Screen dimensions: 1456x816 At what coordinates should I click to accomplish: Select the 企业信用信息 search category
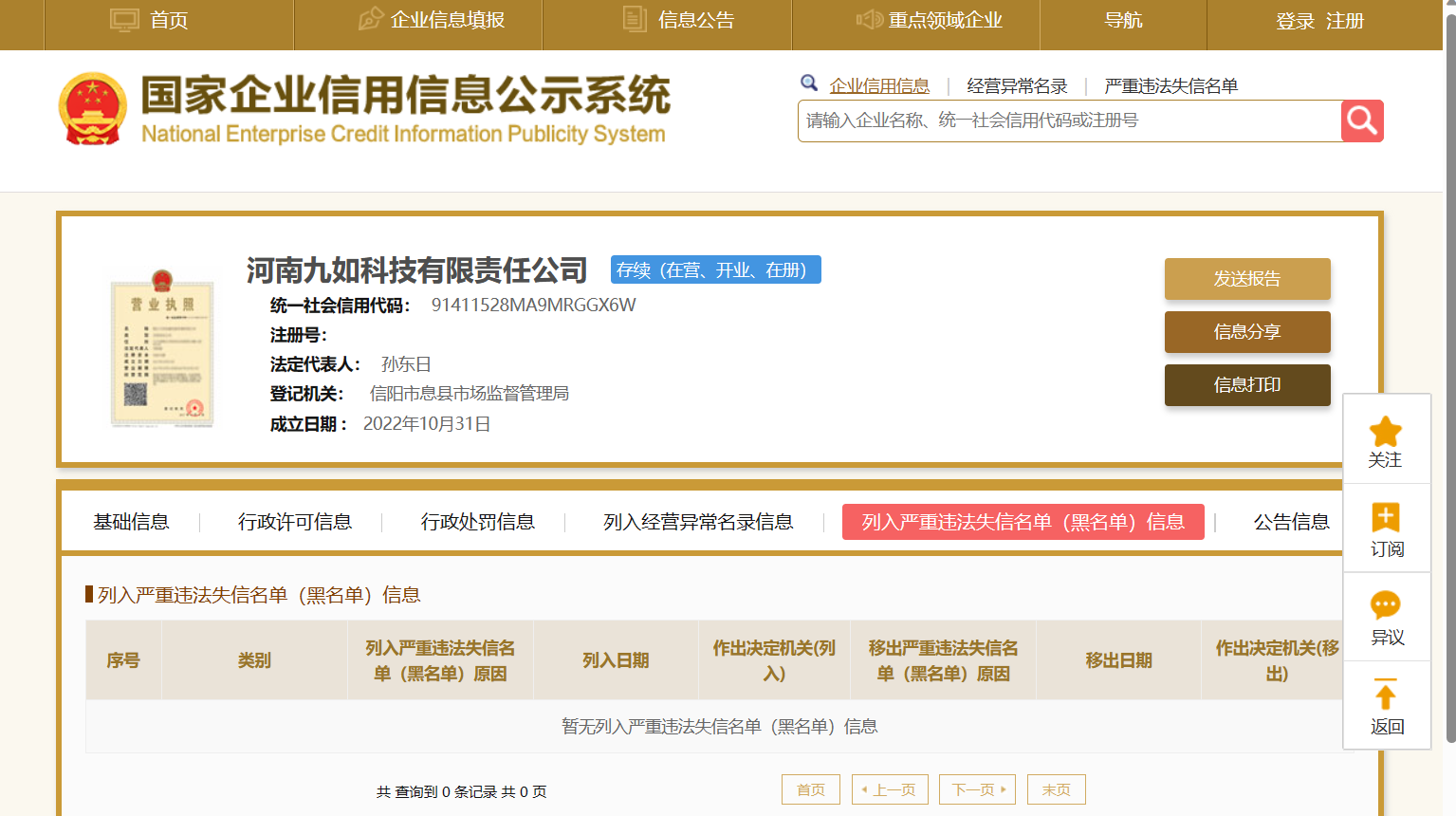(x=879, y=86)
